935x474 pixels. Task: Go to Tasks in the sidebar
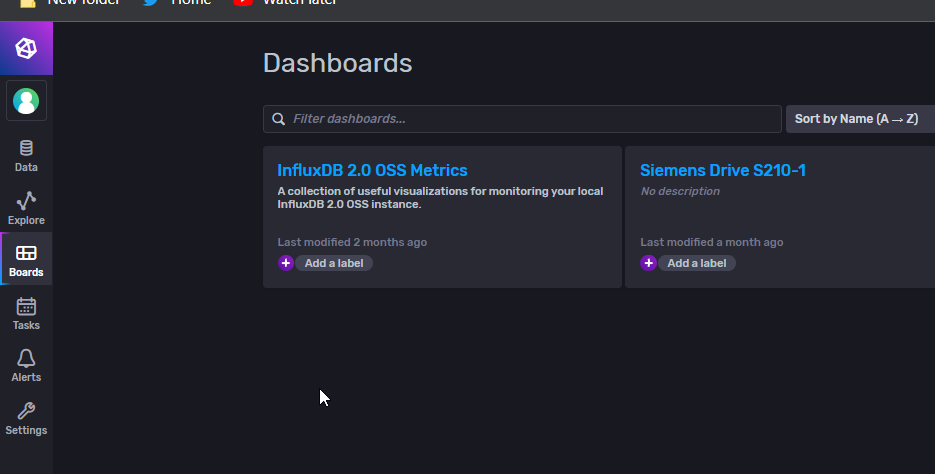(x=26, y=314)
